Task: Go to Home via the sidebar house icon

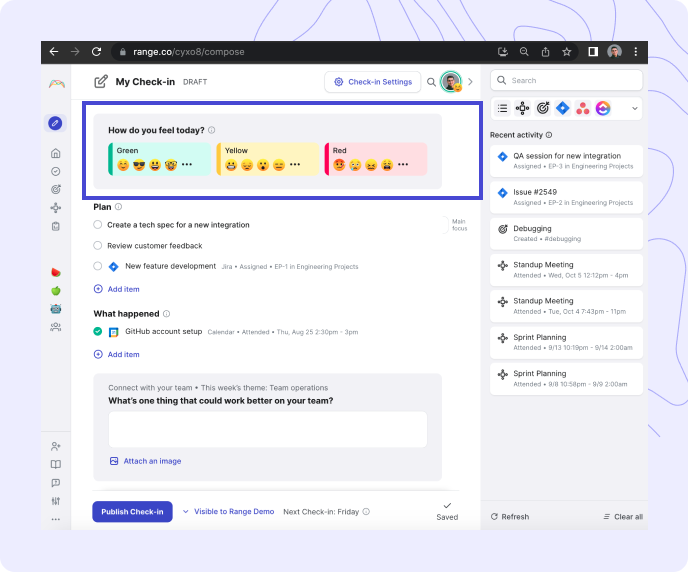Action: pos(56,153)
